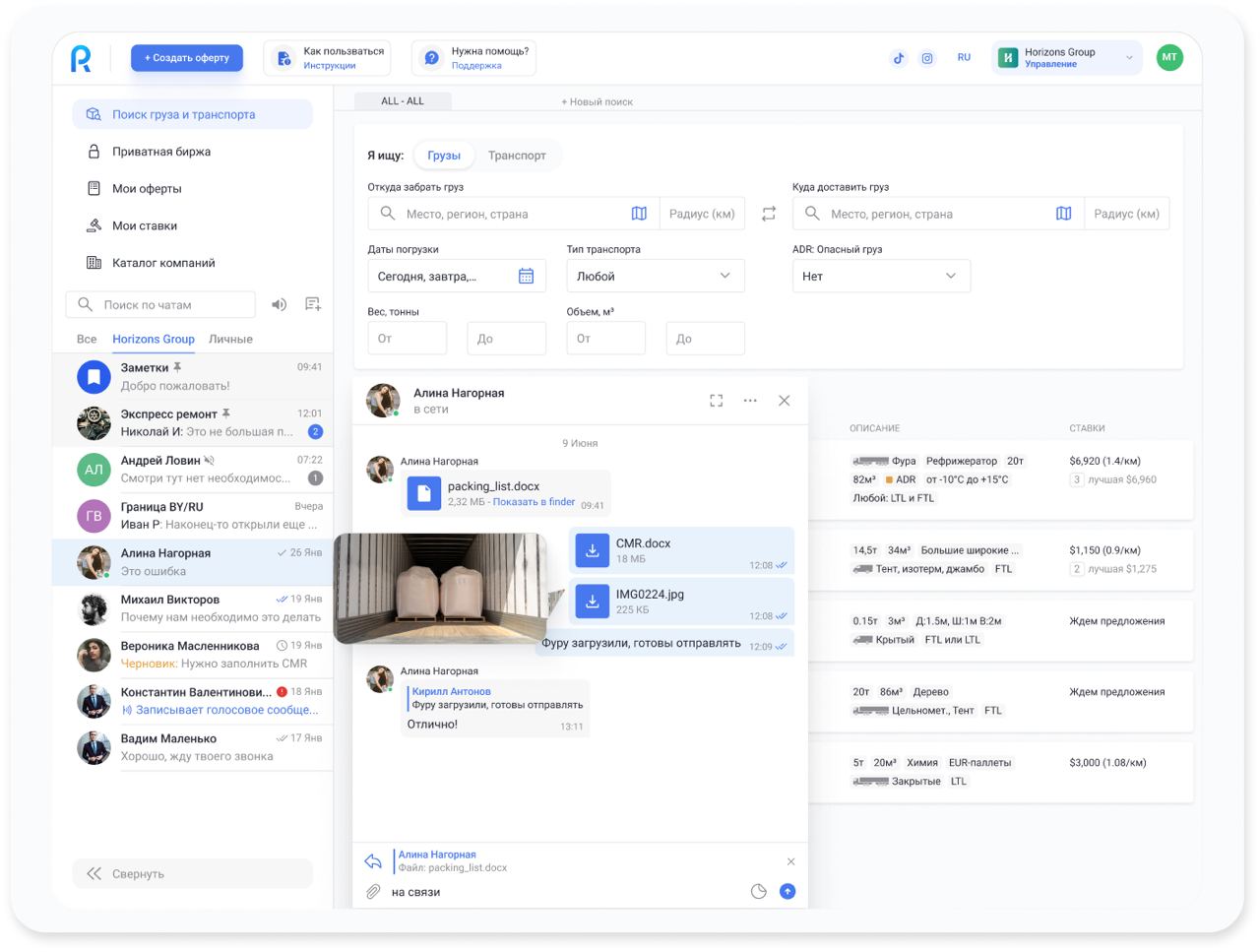Viewport: 1260px width, 952px height.
Task: Mute chat sounds speaker icon
Action: (280, 304)
